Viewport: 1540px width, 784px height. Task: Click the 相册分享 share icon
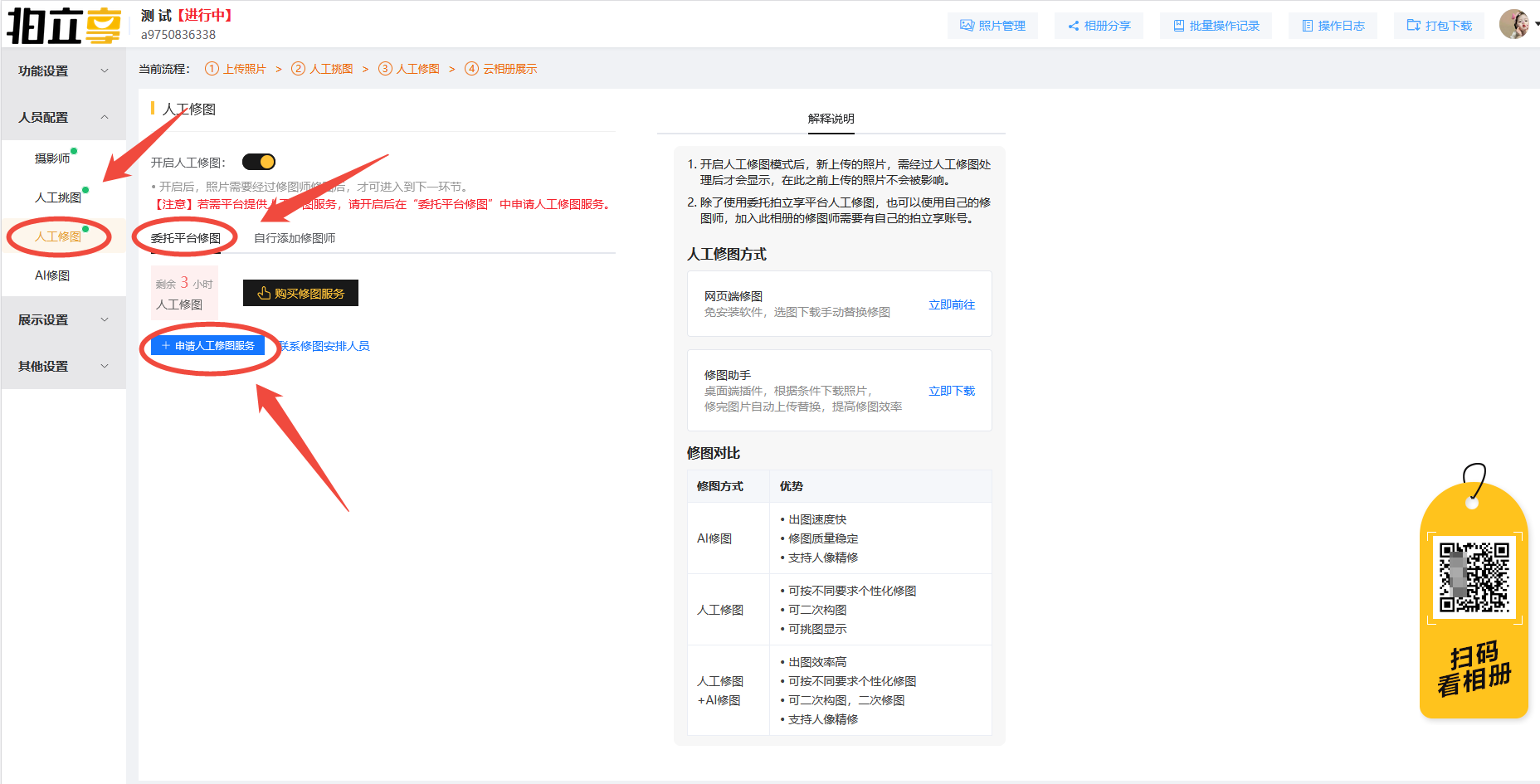pos(1074,26)
